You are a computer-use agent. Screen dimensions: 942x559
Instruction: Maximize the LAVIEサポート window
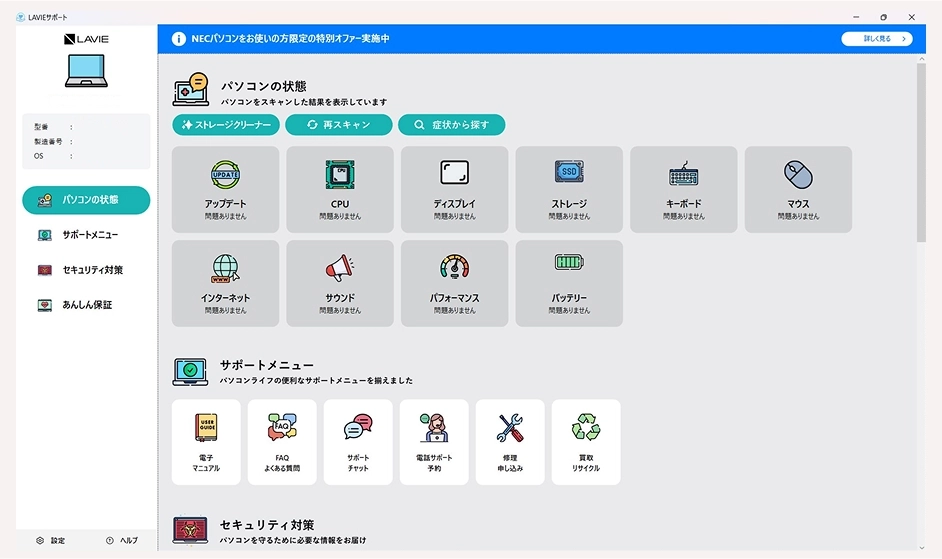(x=883, y=17)
